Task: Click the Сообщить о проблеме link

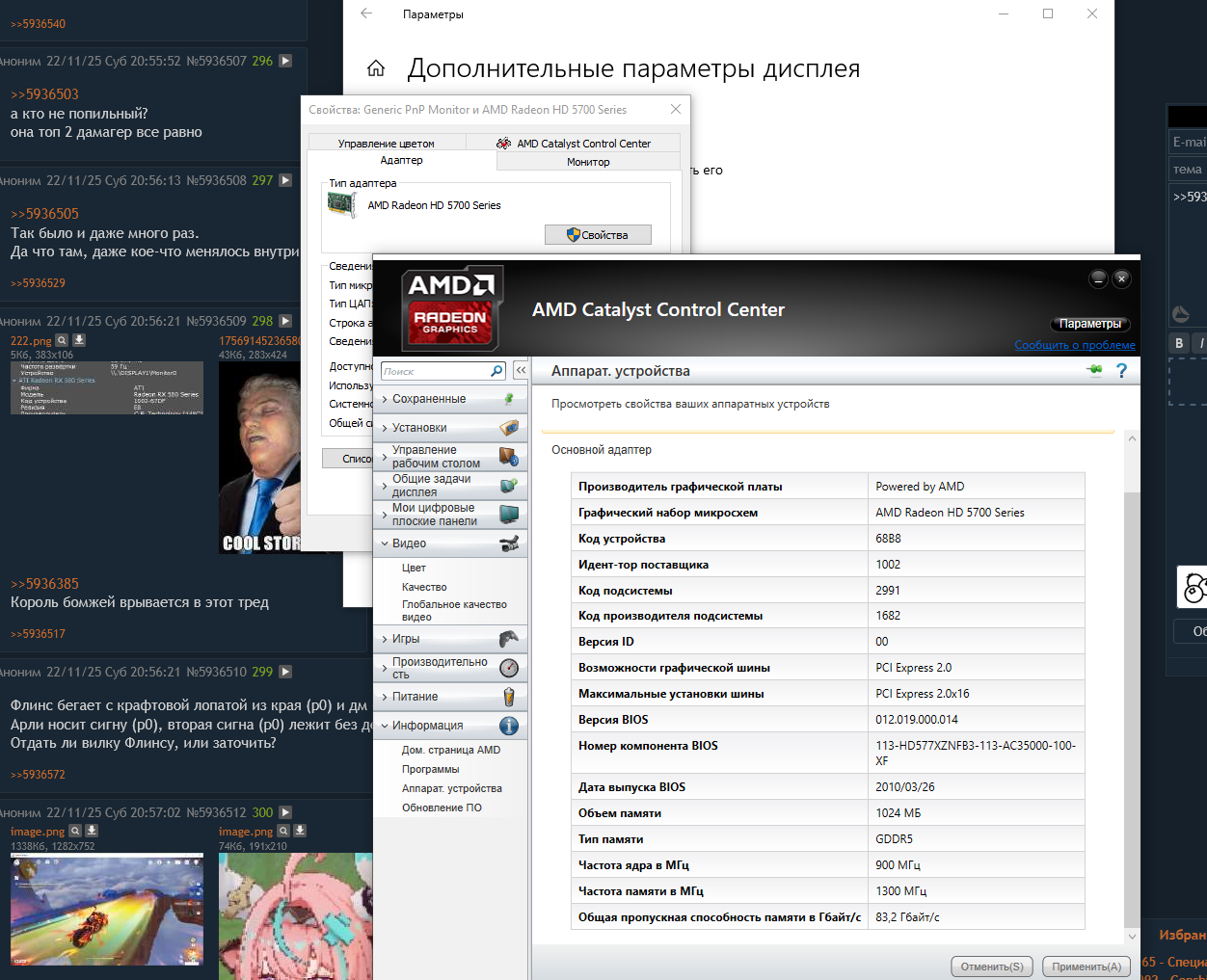Action: coord(1075,345)
